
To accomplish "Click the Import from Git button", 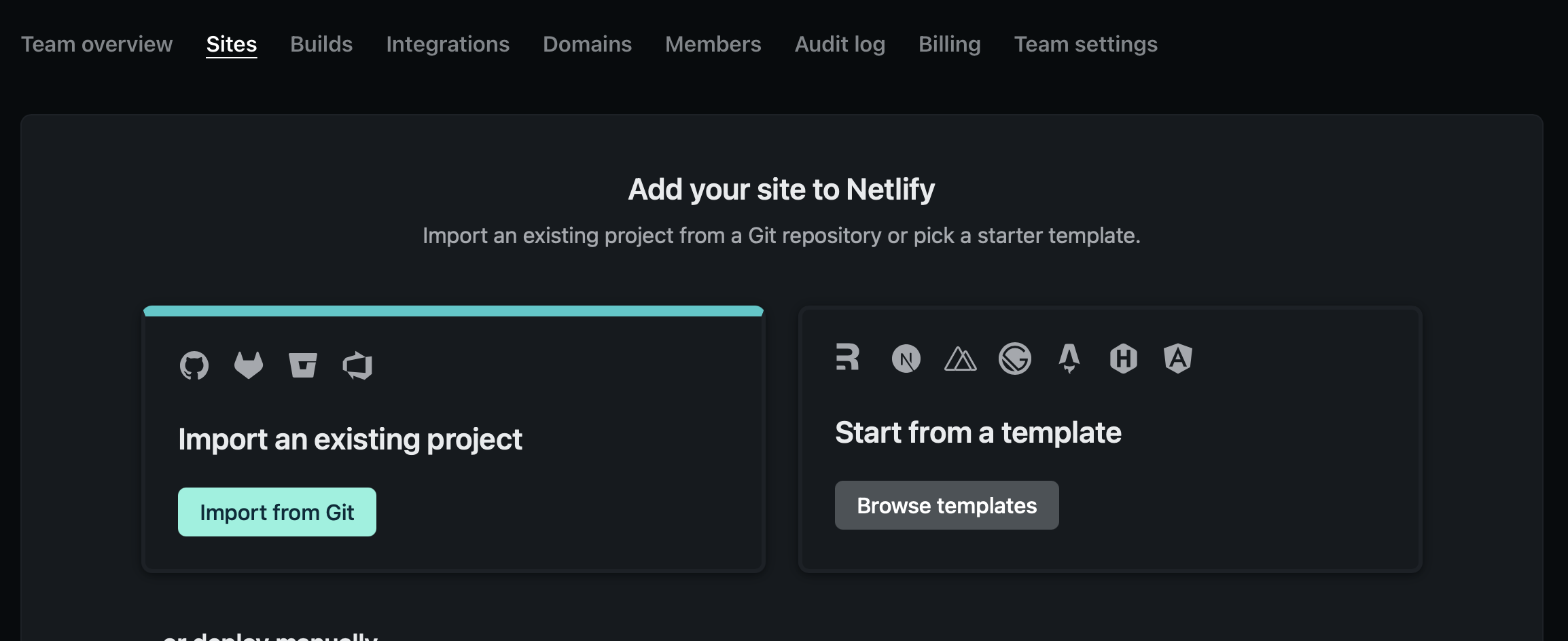I will click(x=277, y=512).
